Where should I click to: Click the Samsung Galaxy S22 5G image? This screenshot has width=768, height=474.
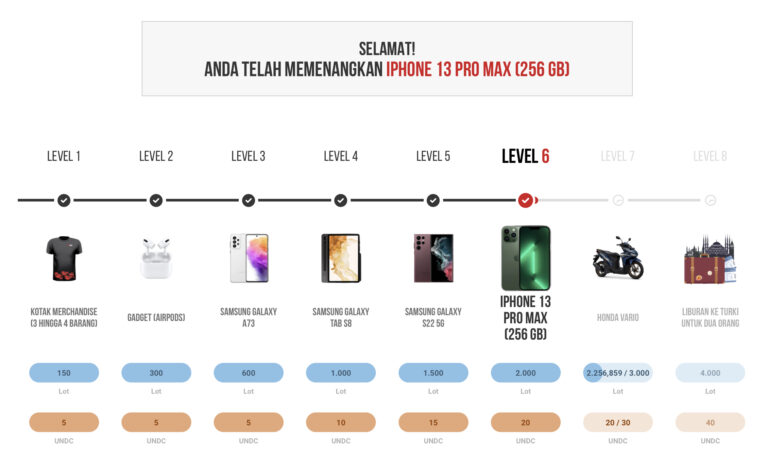433,258
